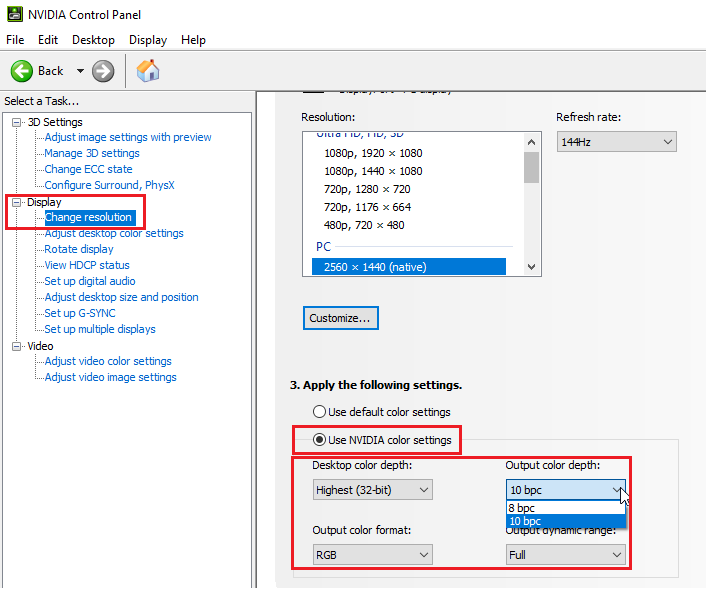The height and width of the screenshot is (599, 722).
Task: Click the NVIDIA Control Panel title icon
Action: point(14,14)
